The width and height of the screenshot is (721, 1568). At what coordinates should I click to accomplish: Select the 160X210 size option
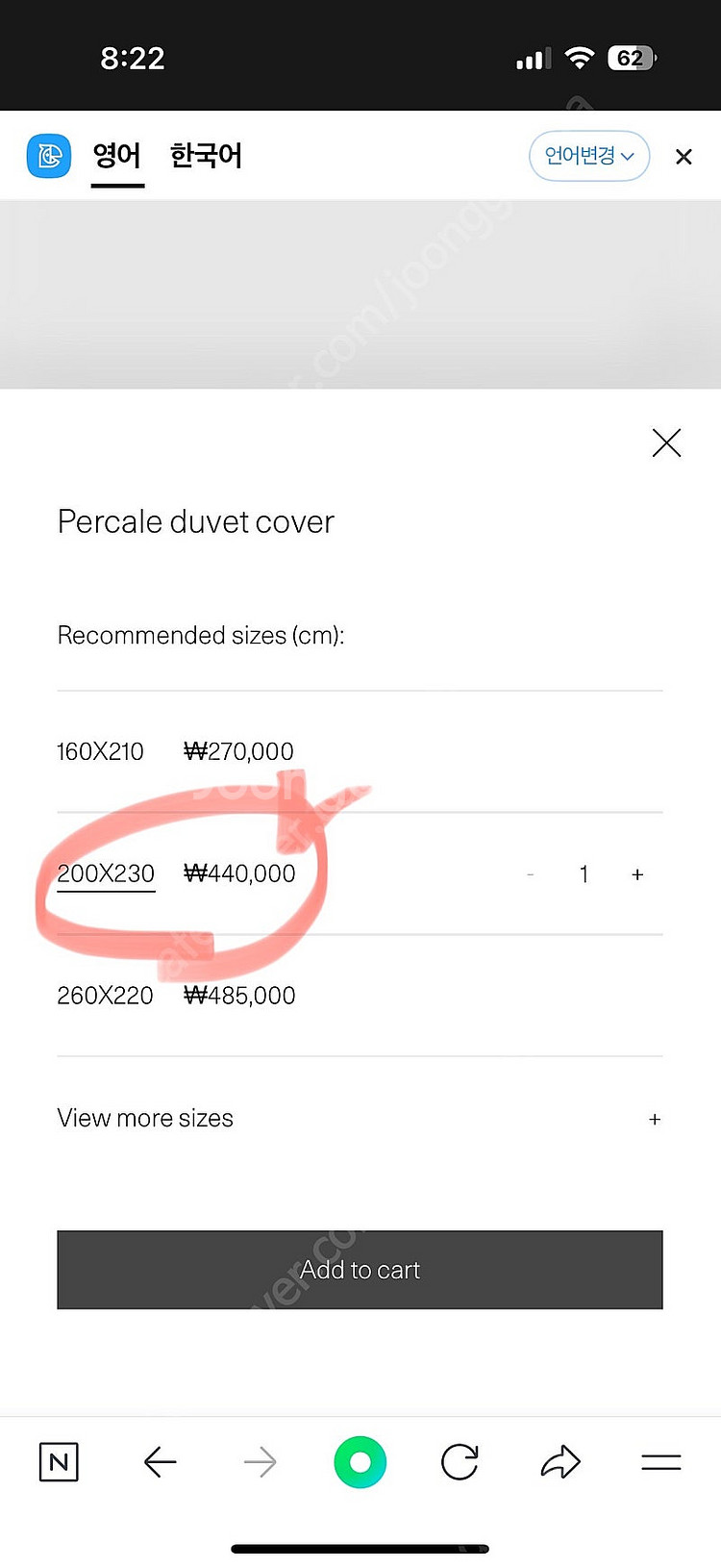tap(100, 751)
